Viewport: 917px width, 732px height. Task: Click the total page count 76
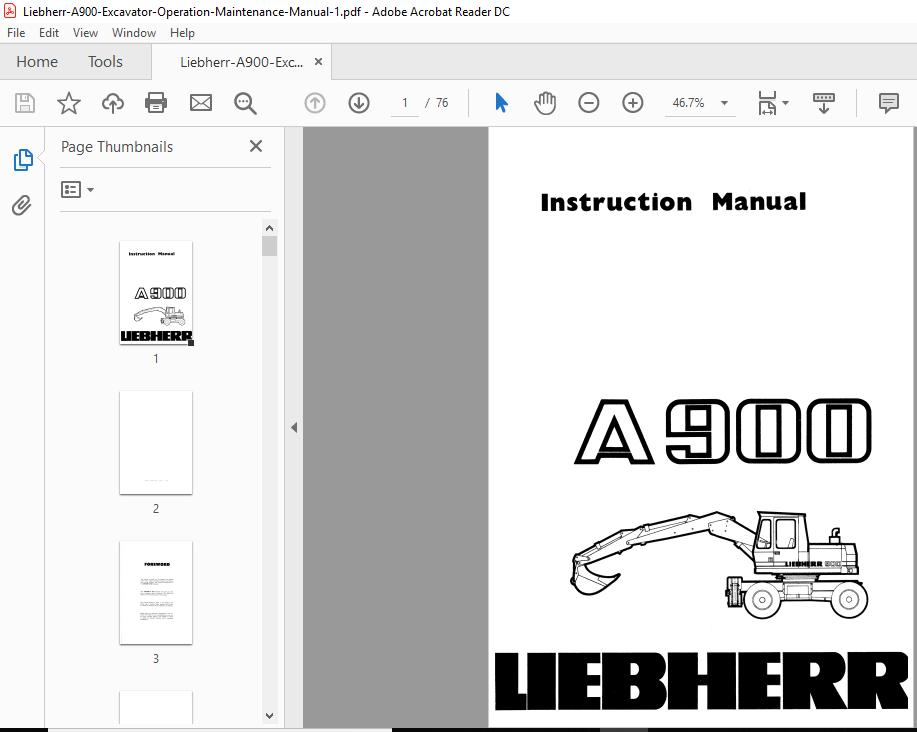pyautogui.click(x=442, y=103)
